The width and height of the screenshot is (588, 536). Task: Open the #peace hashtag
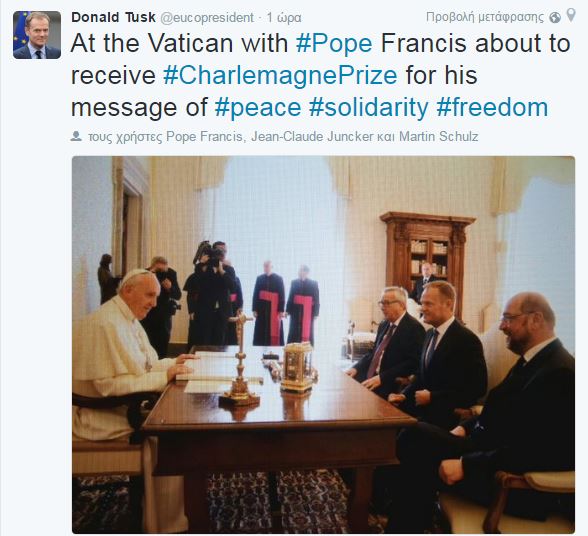pos(258,107)
